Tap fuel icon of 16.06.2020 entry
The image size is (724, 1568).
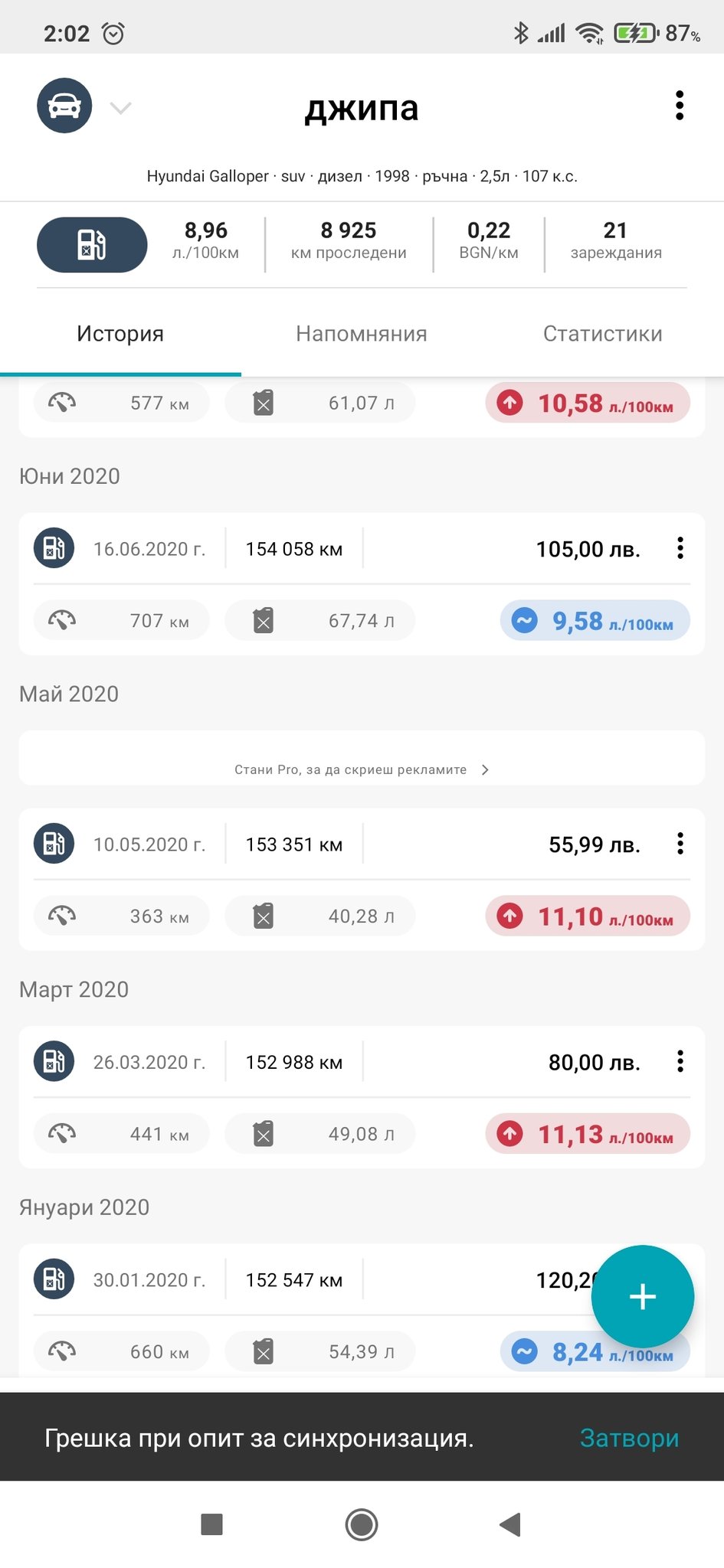[54, 548]
